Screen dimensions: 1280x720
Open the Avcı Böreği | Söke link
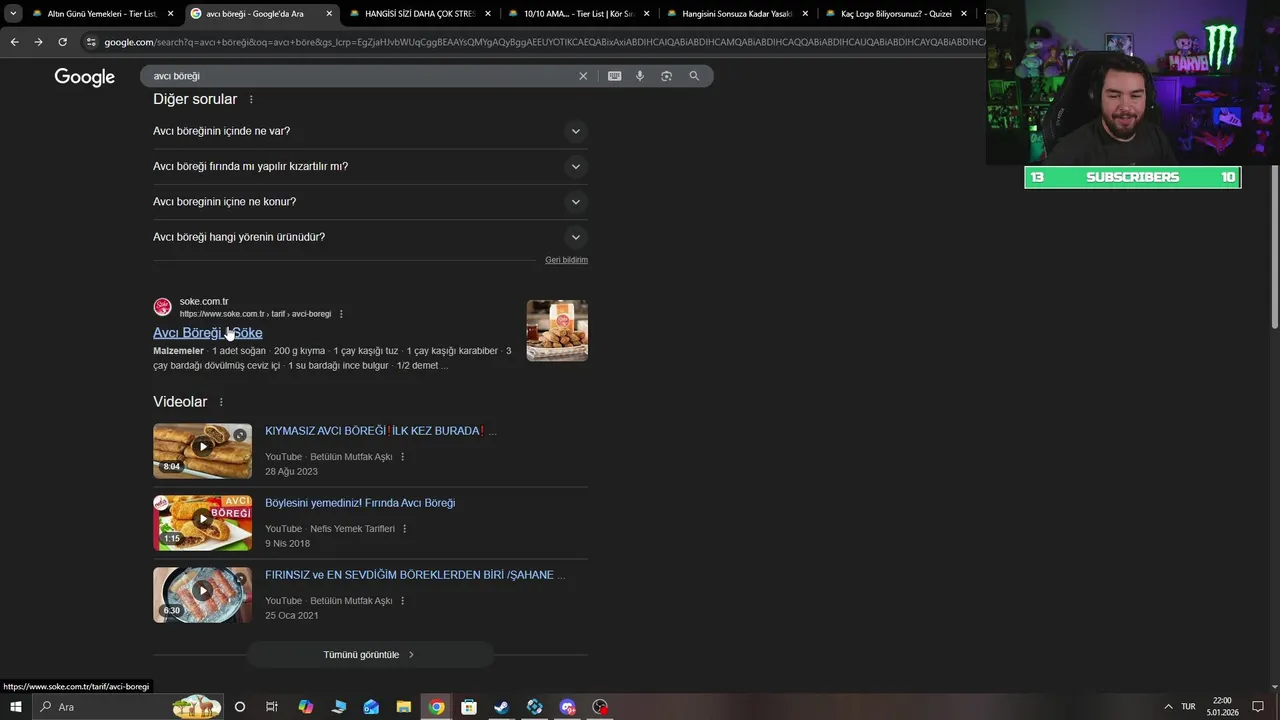click(208, 333)
